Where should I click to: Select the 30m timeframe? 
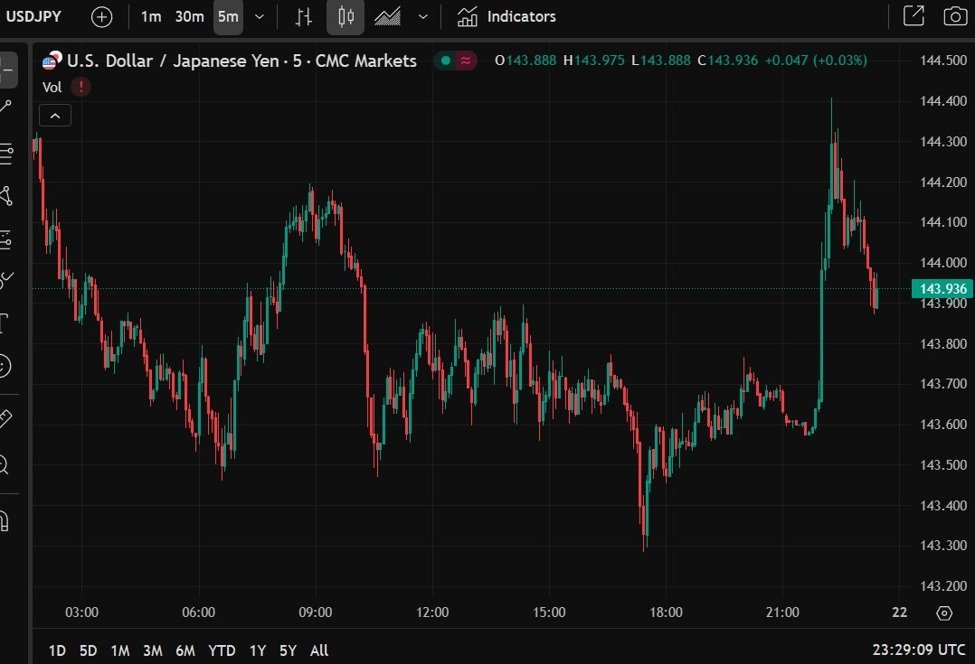(189, 17)
